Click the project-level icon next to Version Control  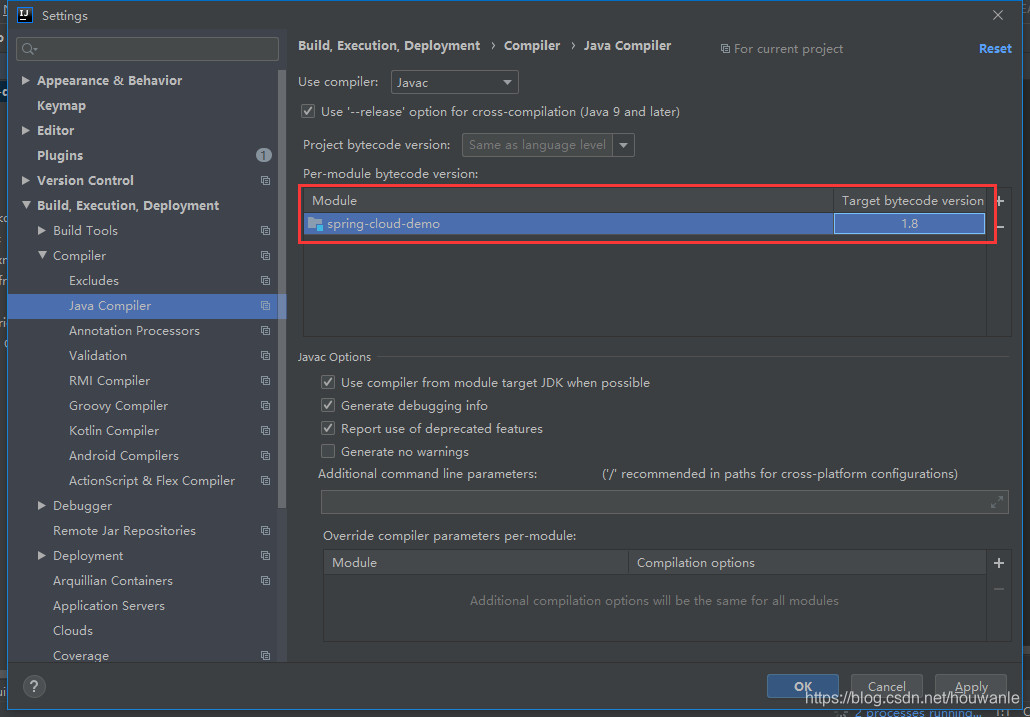point(265,181)
